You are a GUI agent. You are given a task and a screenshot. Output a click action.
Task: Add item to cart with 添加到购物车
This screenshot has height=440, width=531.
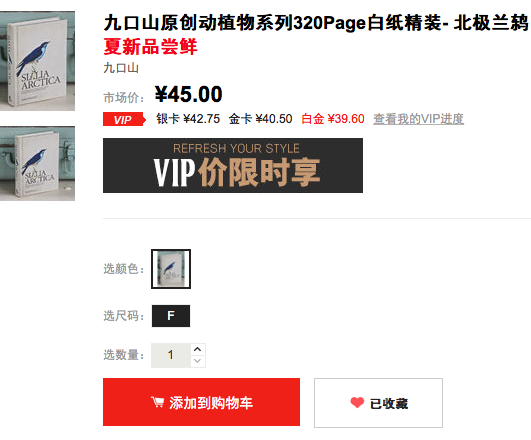(201, 402)
